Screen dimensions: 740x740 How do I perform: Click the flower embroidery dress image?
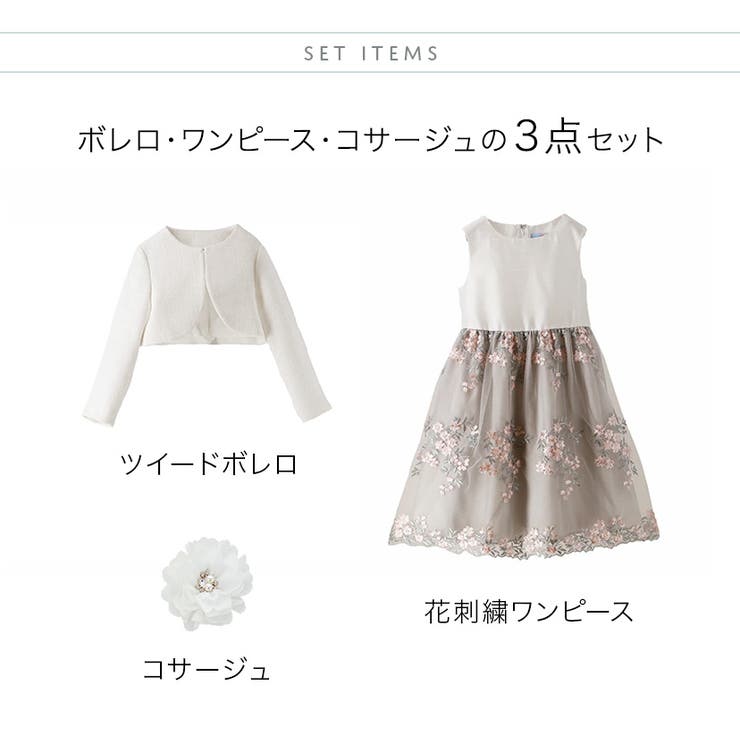point(524,387)
